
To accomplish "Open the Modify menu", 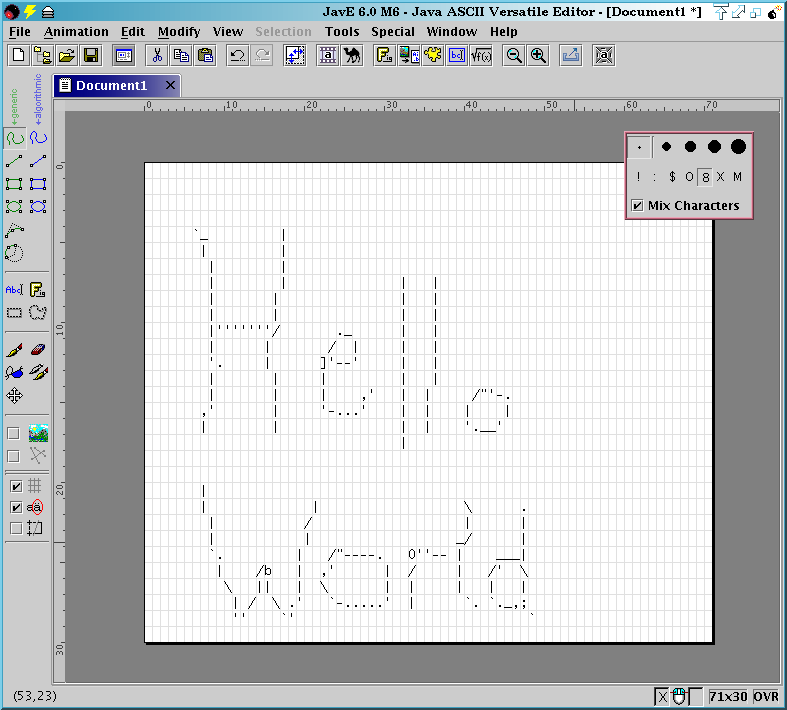I will click(x=179, y=32).
